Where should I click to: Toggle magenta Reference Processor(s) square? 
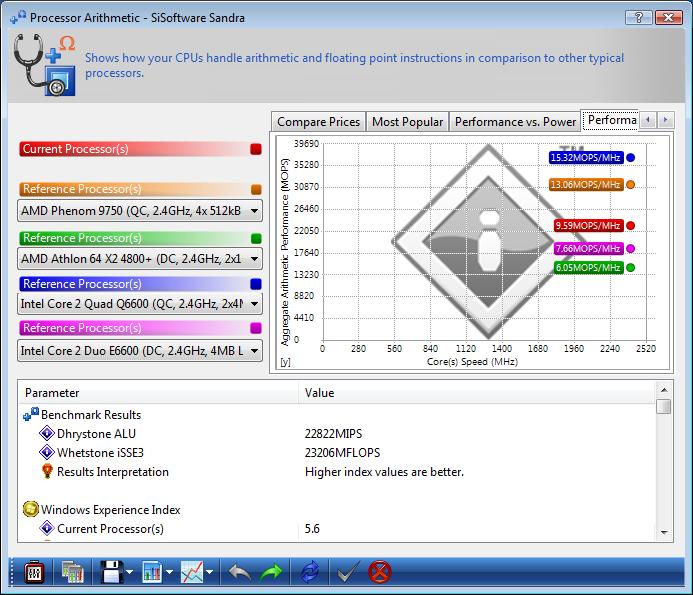pos(256,328)
